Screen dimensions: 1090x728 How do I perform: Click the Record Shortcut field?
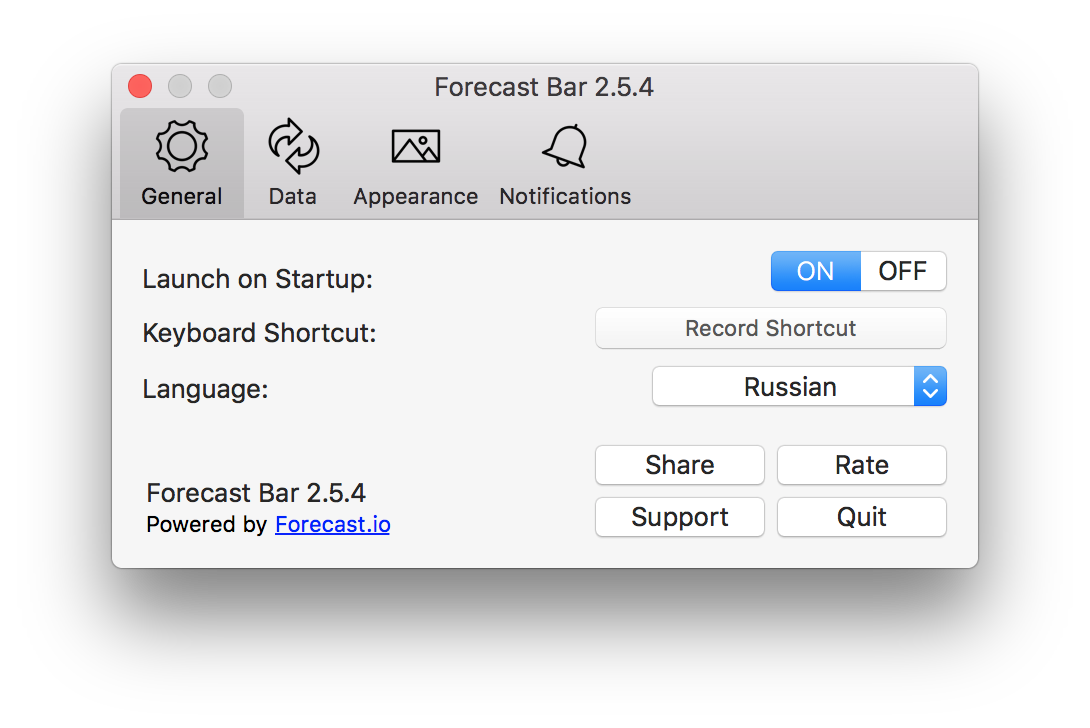(770, 328)
